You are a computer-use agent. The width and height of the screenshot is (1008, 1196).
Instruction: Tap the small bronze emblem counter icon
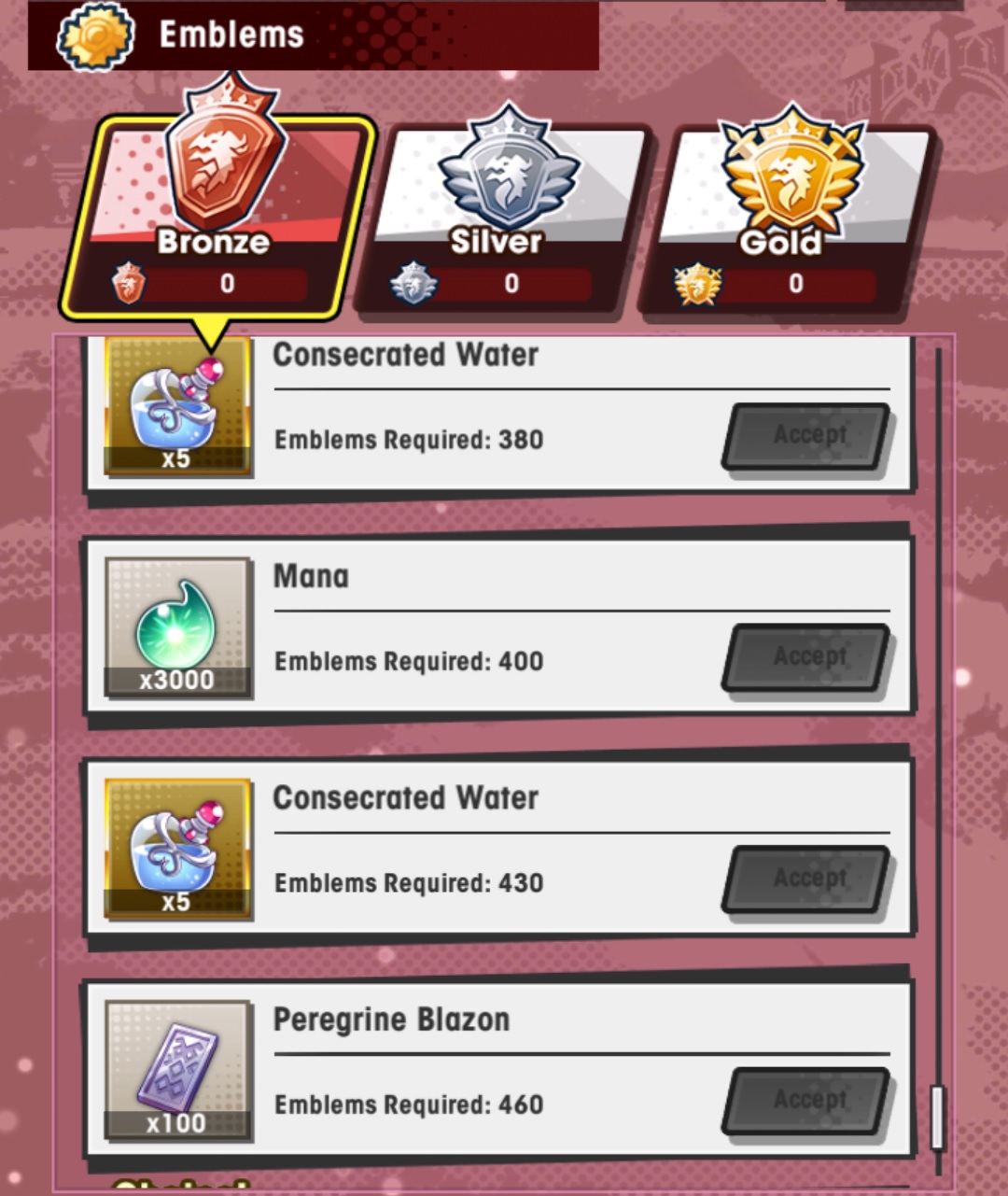pos(129,284)
